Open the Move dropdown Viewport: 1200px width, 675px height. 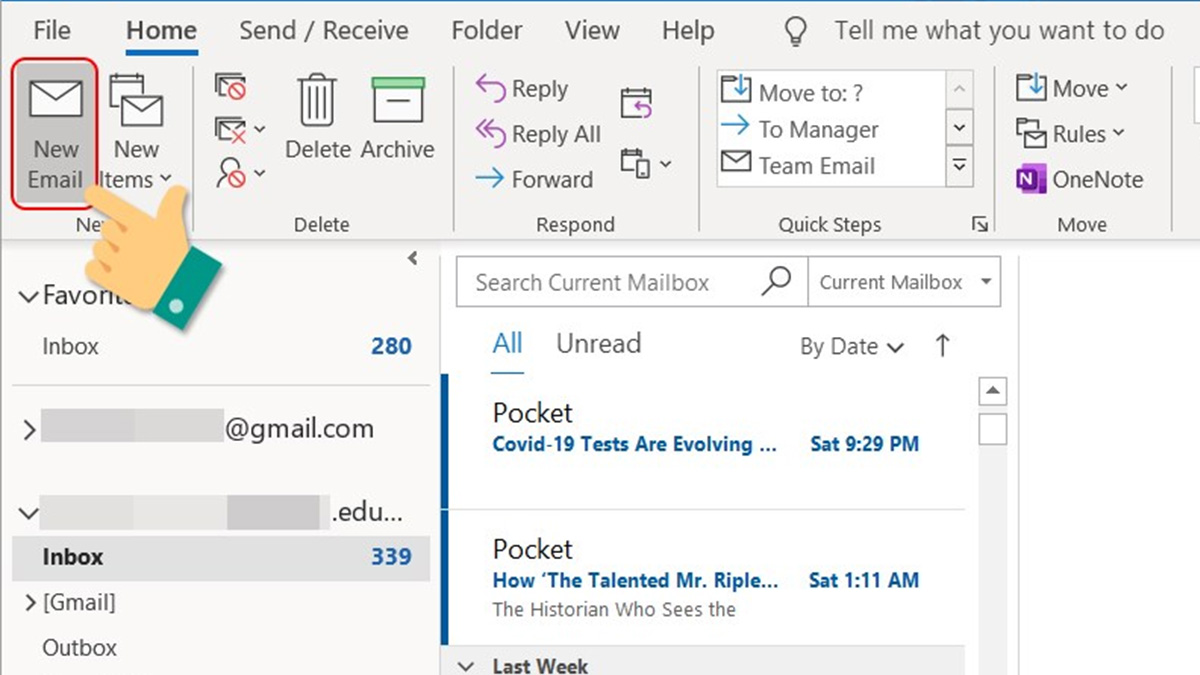(x=1072, y=88)
